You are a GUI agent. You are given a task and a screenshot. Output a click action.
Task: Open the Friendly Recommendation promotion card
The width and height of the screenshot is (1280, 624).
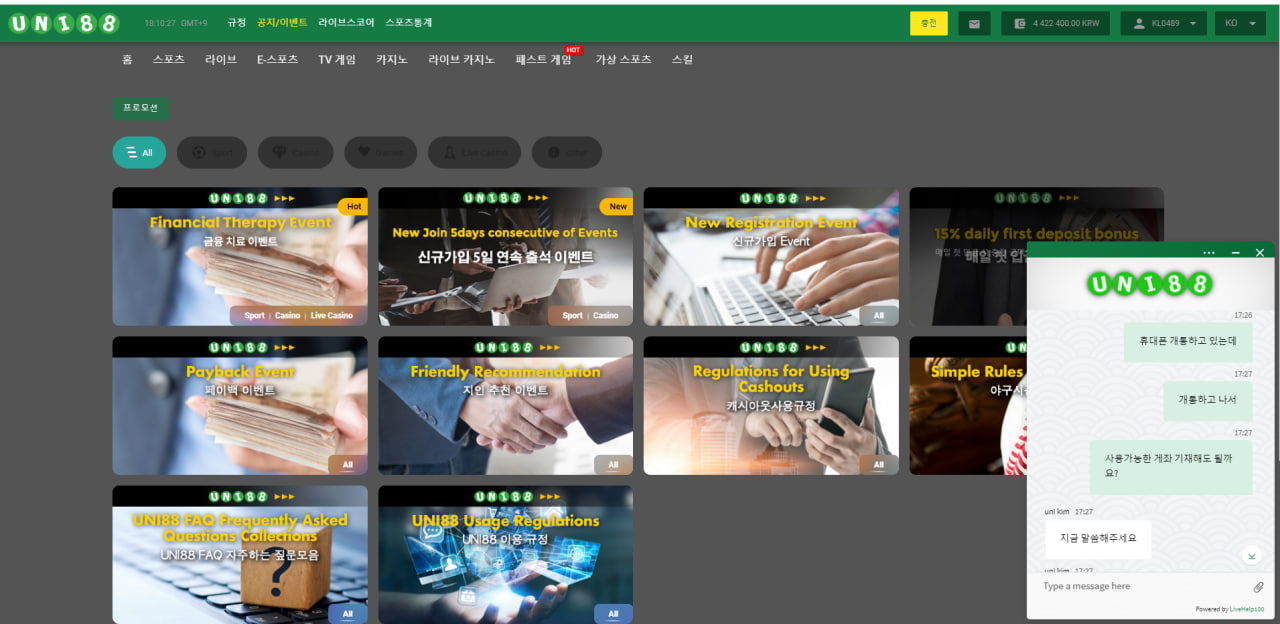[x=506, y=405]
